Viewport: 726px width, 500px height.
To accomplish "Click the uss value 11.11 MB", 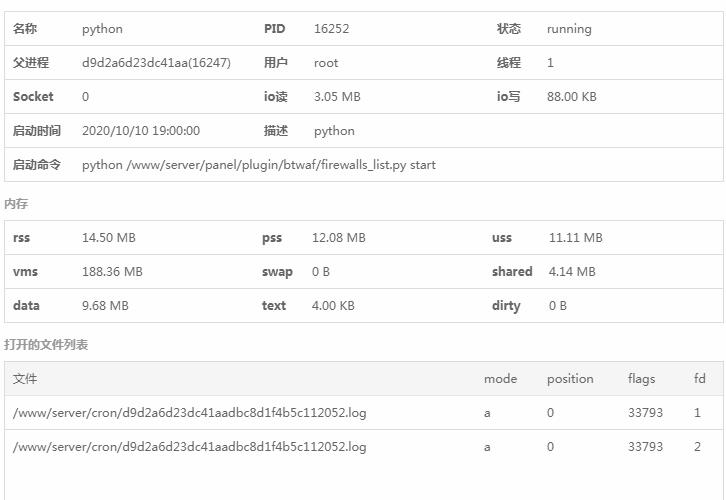I will pos(575,238).
